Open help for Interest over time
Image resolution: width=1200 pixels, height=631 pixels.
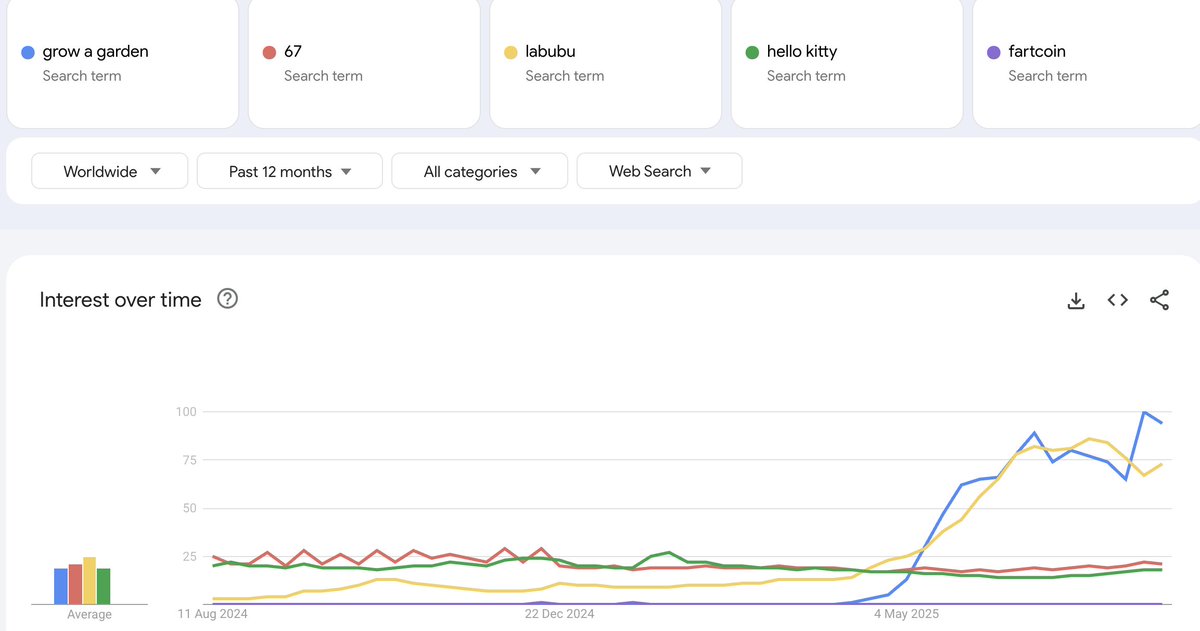(227, 298)
